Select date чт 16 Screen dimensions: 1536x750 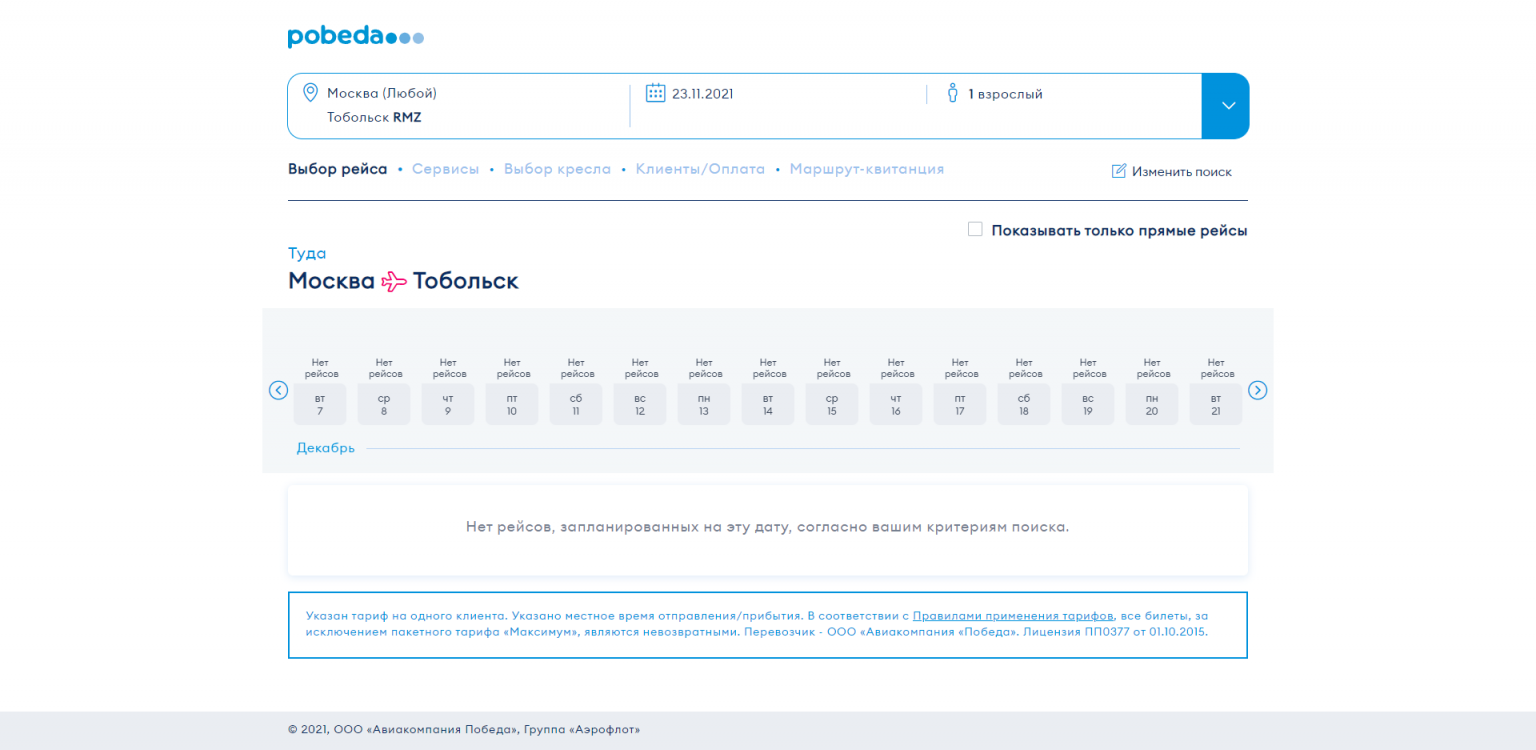pos(896,404)
